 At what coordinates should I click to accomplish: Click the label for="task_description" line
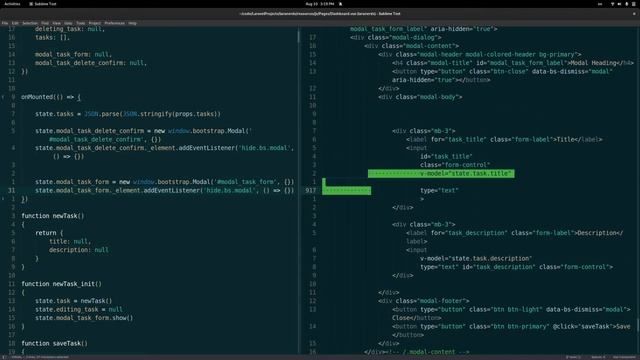click(x=515, y=233)
